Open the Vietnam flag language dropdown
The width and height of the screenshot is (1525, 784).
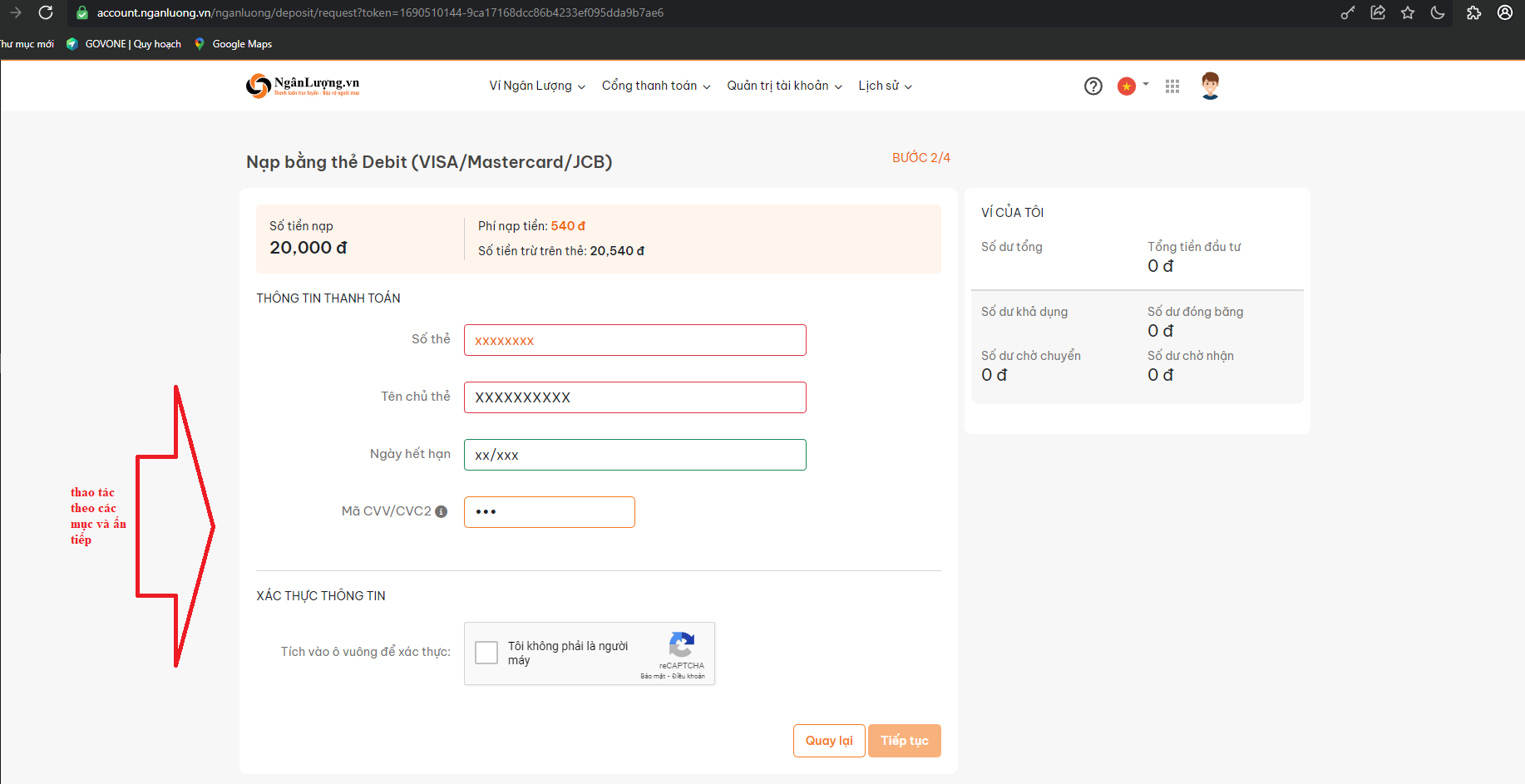tap(1133, 86)
